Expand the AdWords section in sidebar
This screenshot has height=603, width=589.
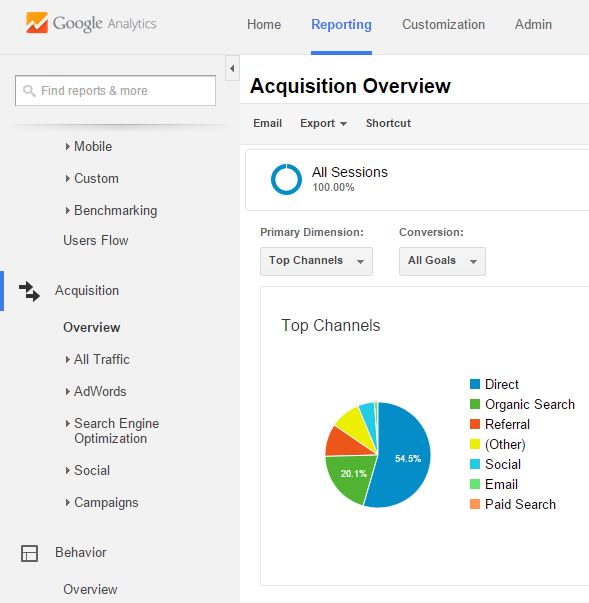(x=96, y=391)
